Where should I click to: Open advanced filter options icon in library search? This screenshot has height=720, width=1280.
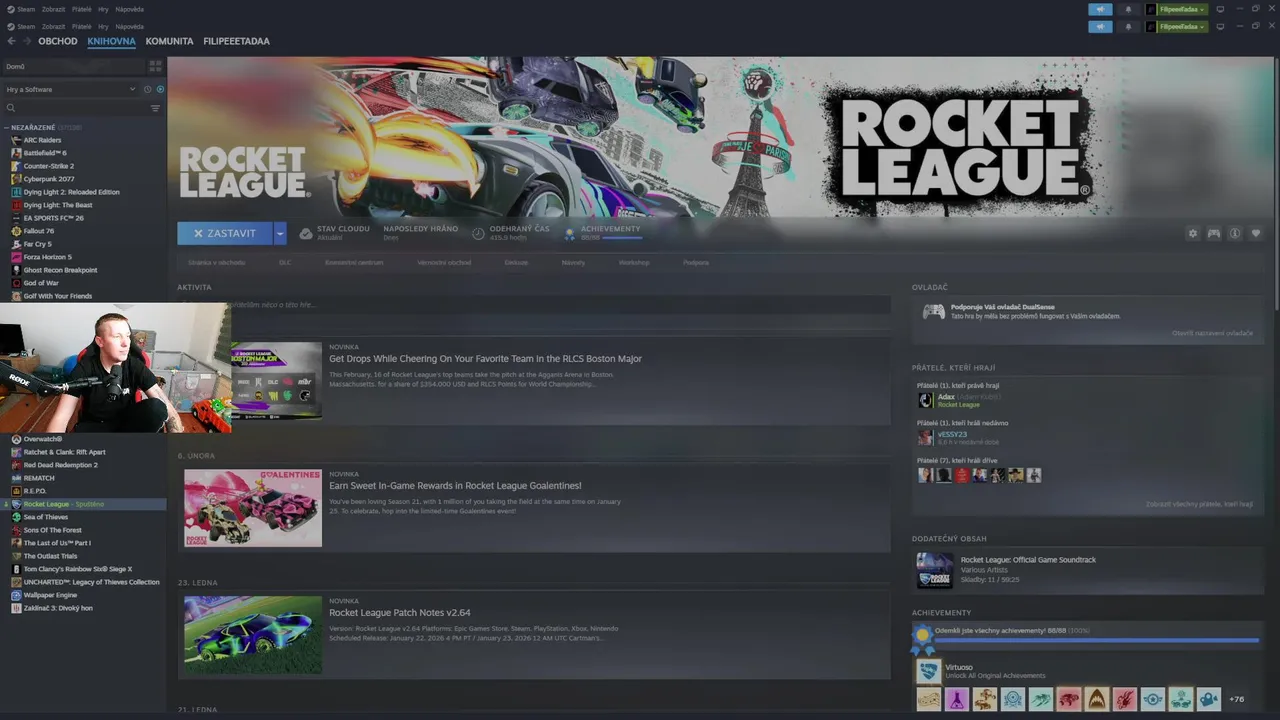click(x=155, y=108)
